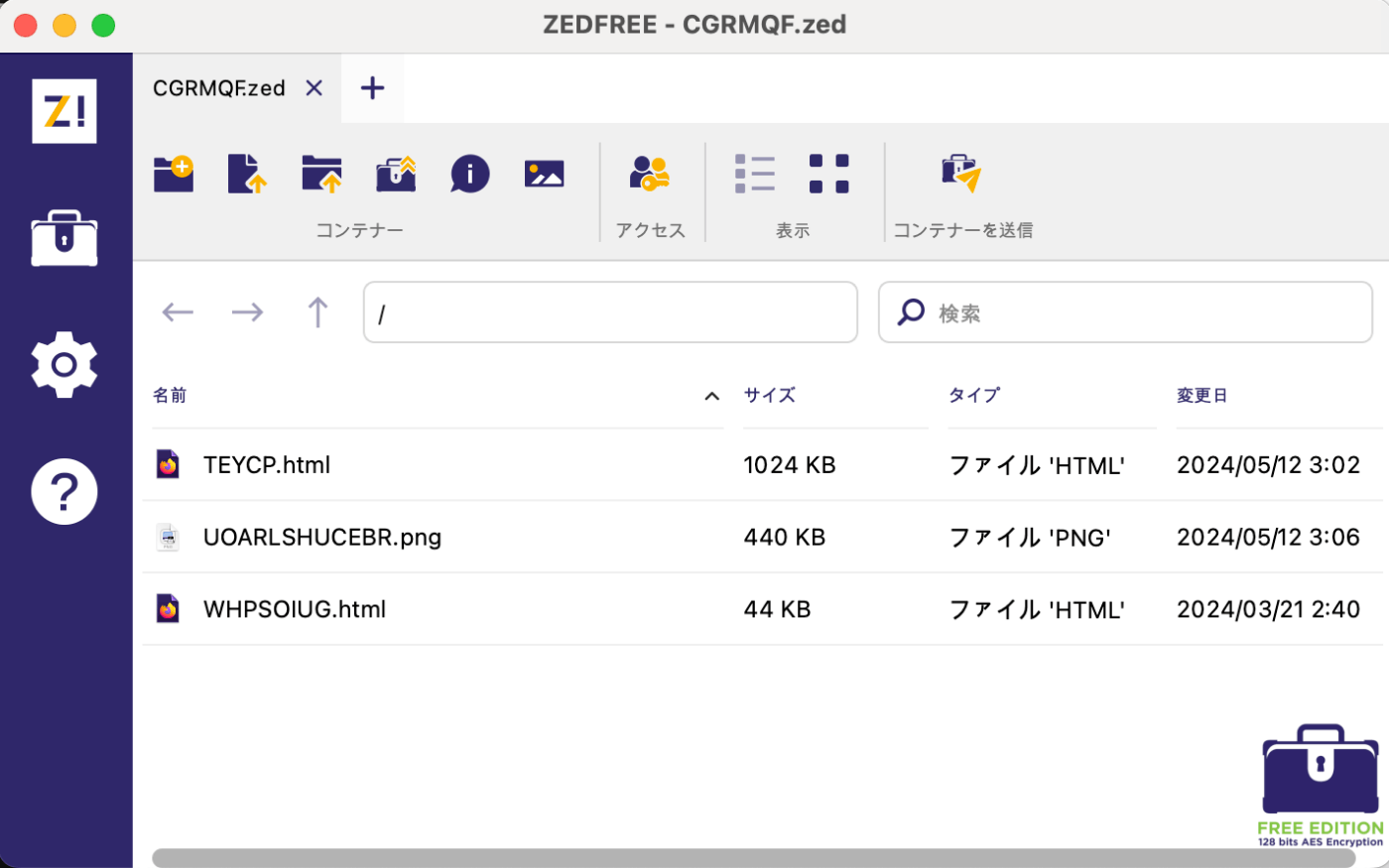This screenshot has height=868, width=1389.
Task: Click the WHPSOIUG.html file icon
Action: (x=169, y=609)
